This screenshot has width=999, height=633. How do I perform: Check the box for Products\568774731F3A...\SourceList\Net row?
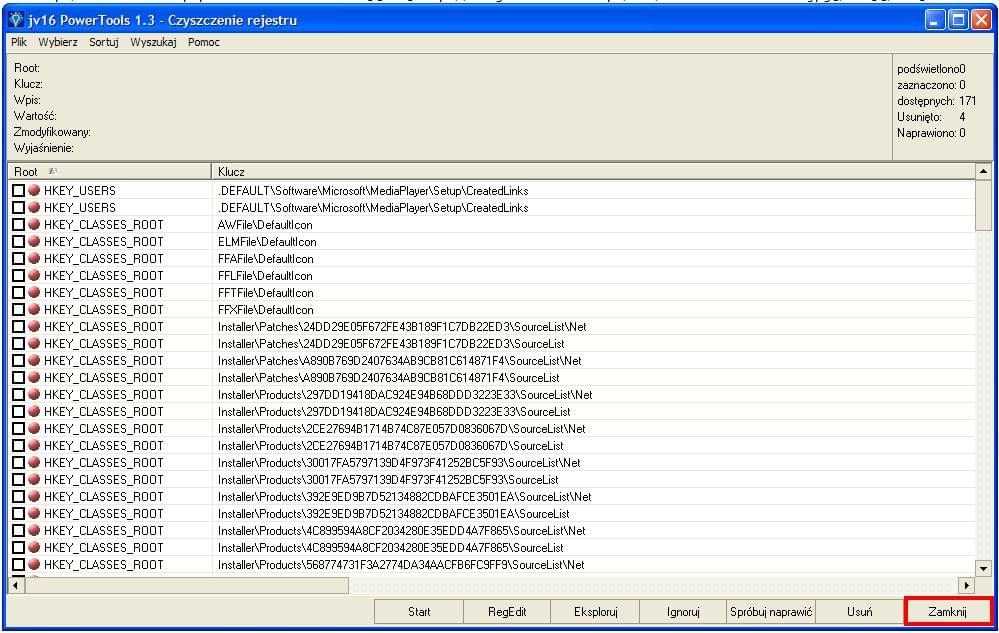(18, 565)
